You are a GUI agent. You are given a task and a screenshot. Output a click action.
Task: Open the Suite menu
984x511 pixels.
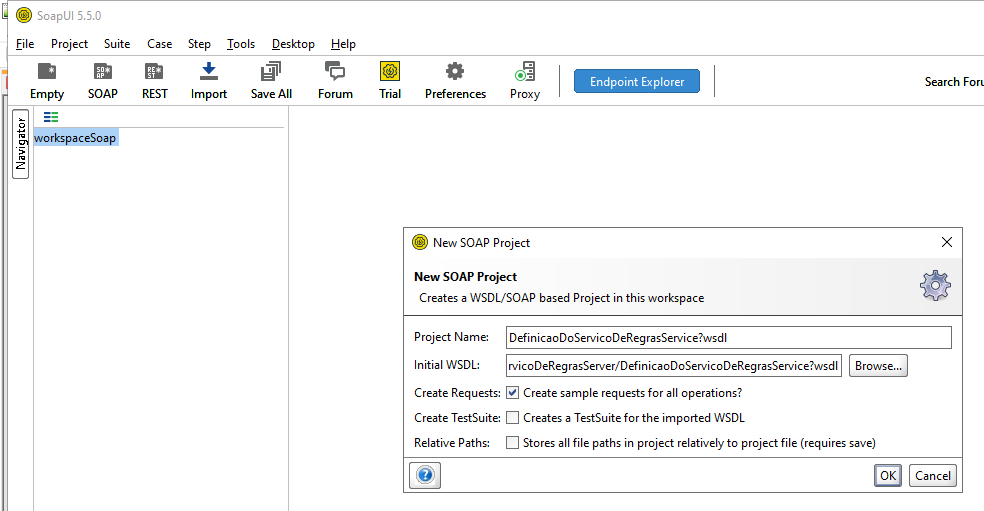117,44
